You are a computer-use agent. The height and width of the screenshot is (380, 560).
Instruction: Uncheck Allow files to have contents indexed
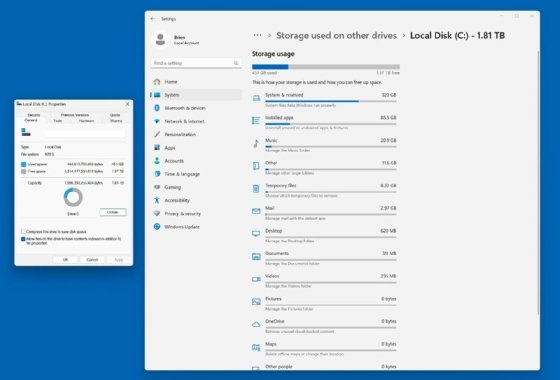pos(23,239)
